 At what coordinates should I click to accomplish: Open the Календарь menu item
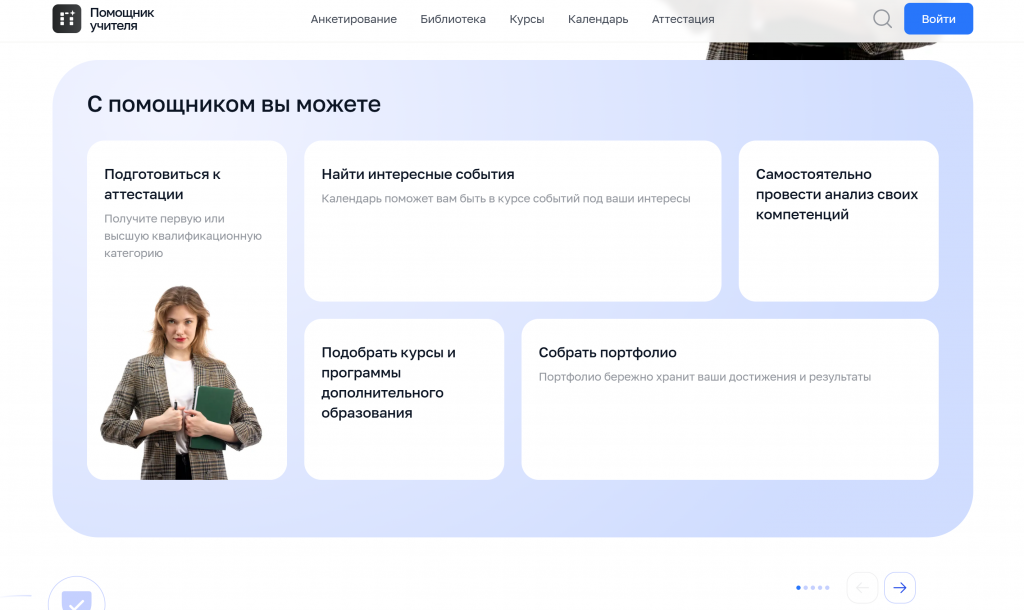598,19
